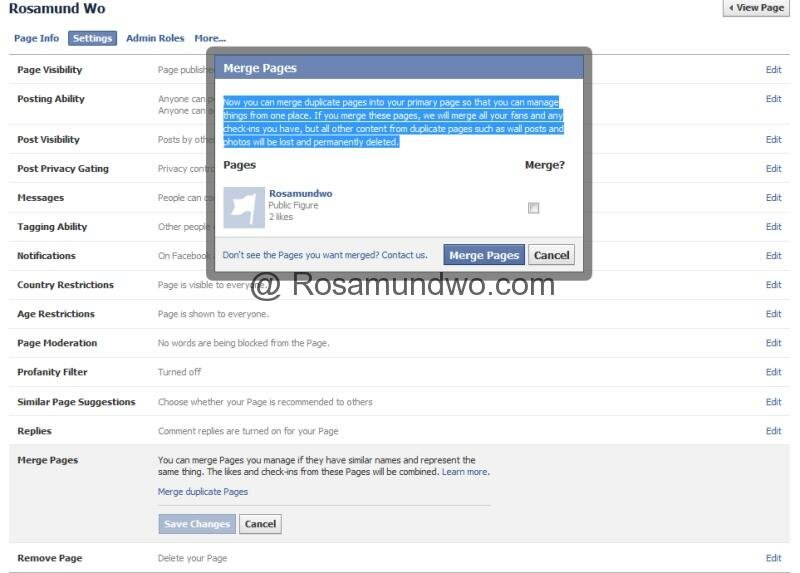Select the Settings tab
Screen dimensions: 800x573
92,38
